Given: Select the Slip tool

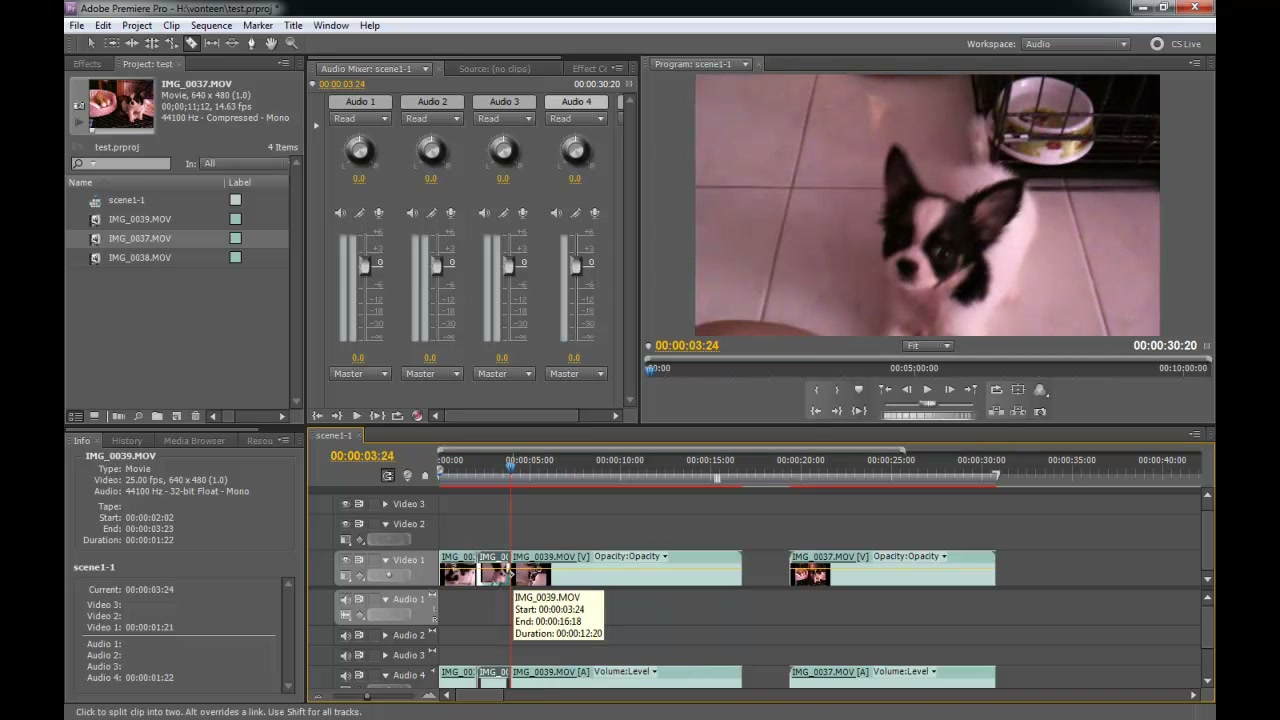Looking at the screenshot, I should (211, 43).
